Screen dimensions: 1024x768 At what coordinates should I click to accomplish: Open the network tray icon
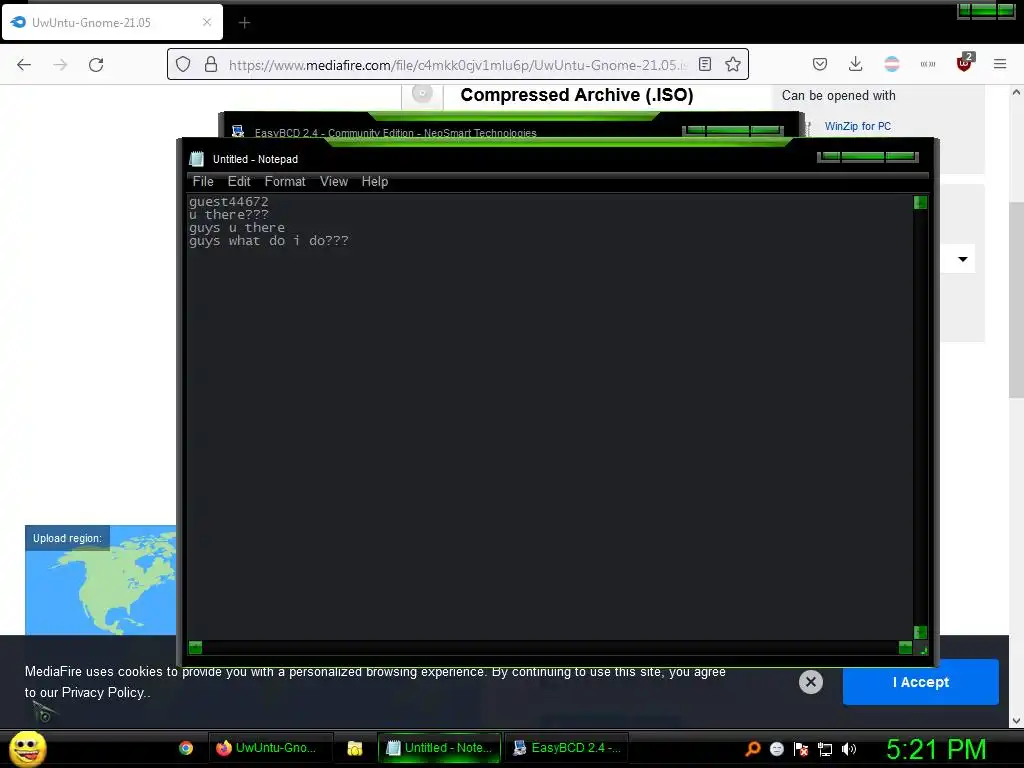[x=825, y=749]
